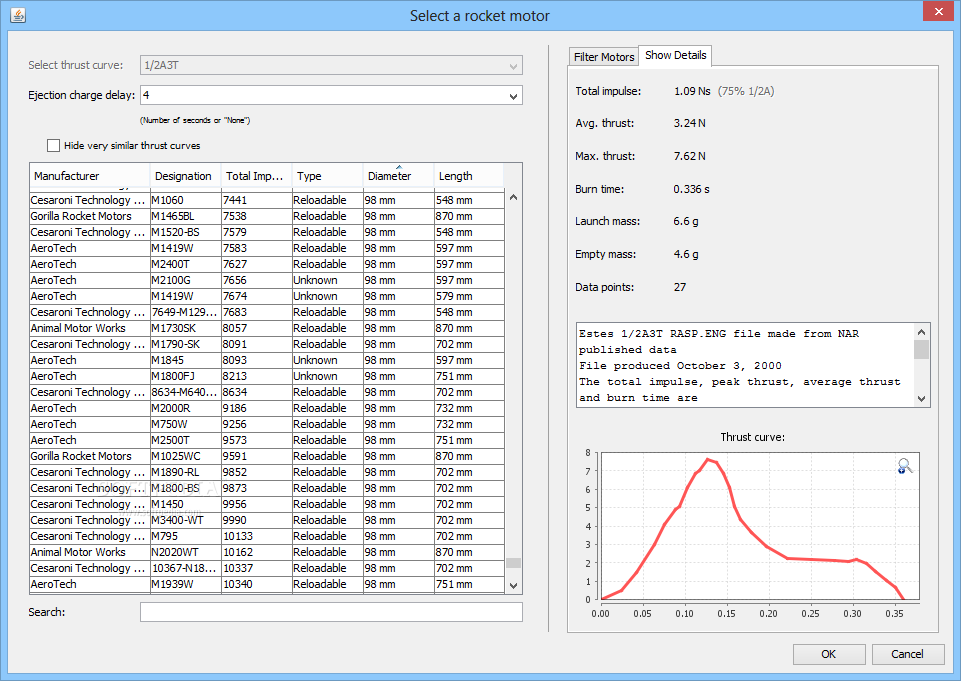Screen dimensions: 961x681
Task: Click the Search input field
Action: tap(331, 612)
